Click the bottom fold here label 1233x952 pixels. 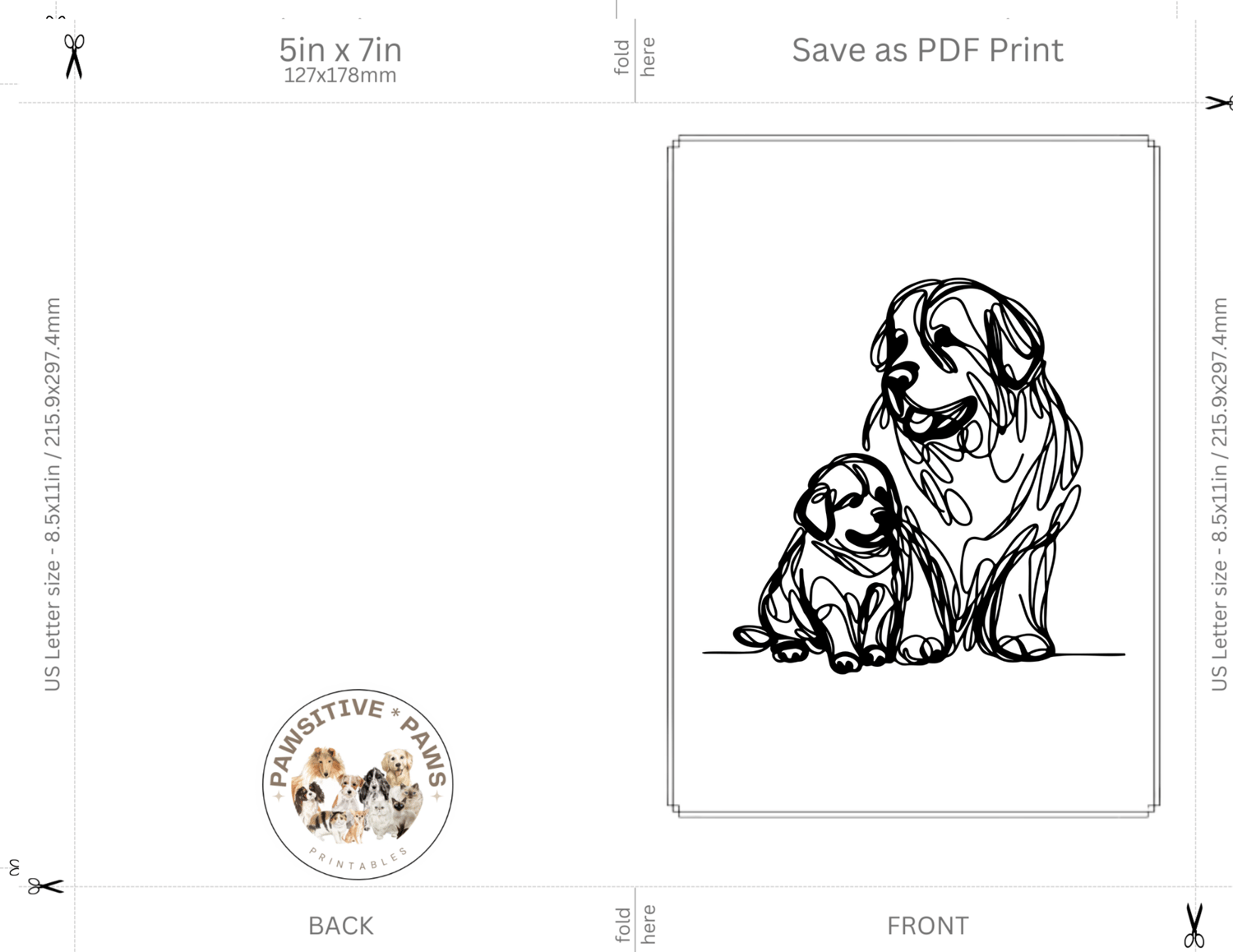point(635,924)
